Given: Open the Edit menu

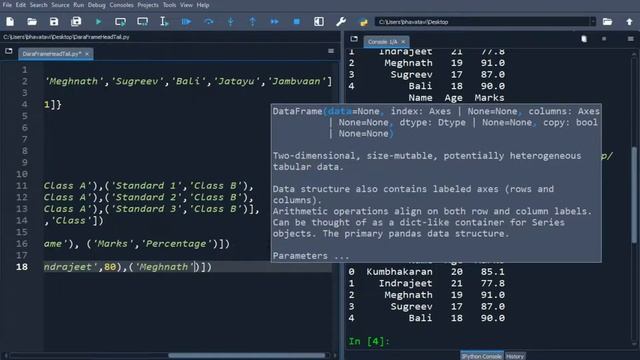Looking at the screenshot, I should click(20, 5).
